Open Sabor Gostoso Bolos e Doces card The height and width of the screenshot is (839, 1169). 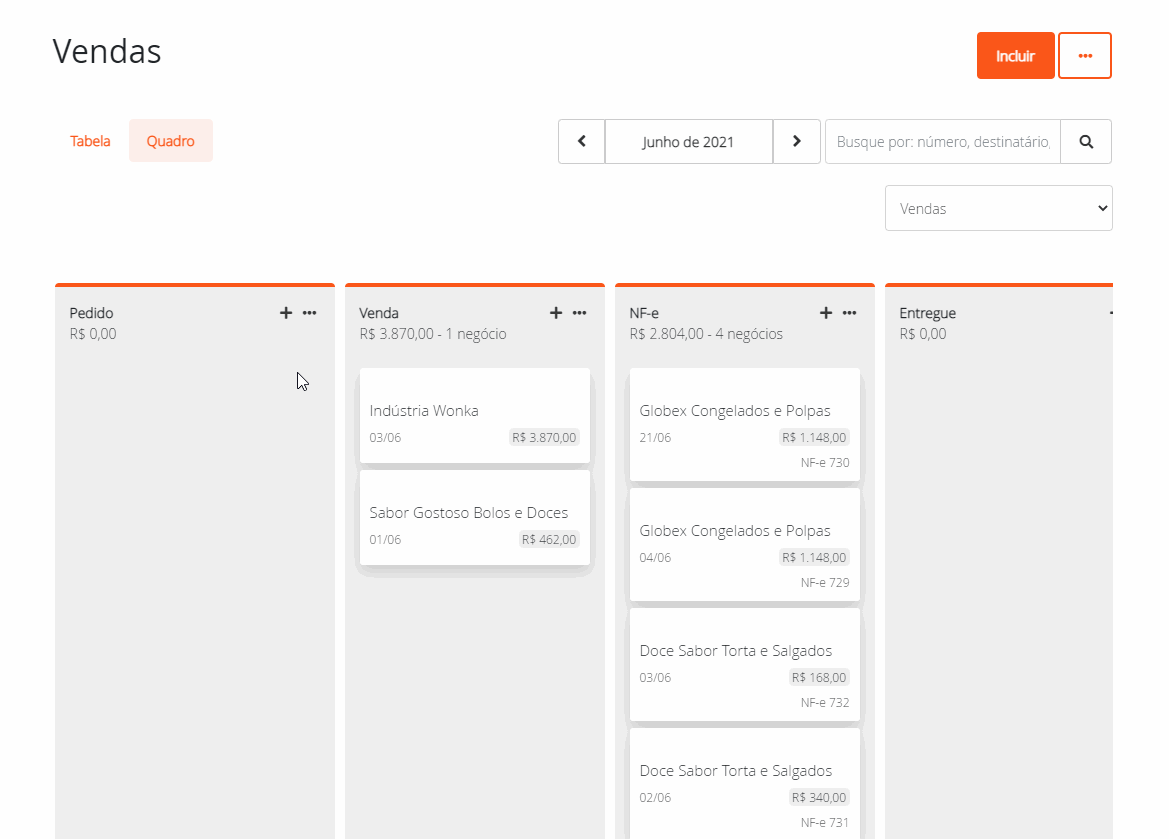click(x=474, y=518)
